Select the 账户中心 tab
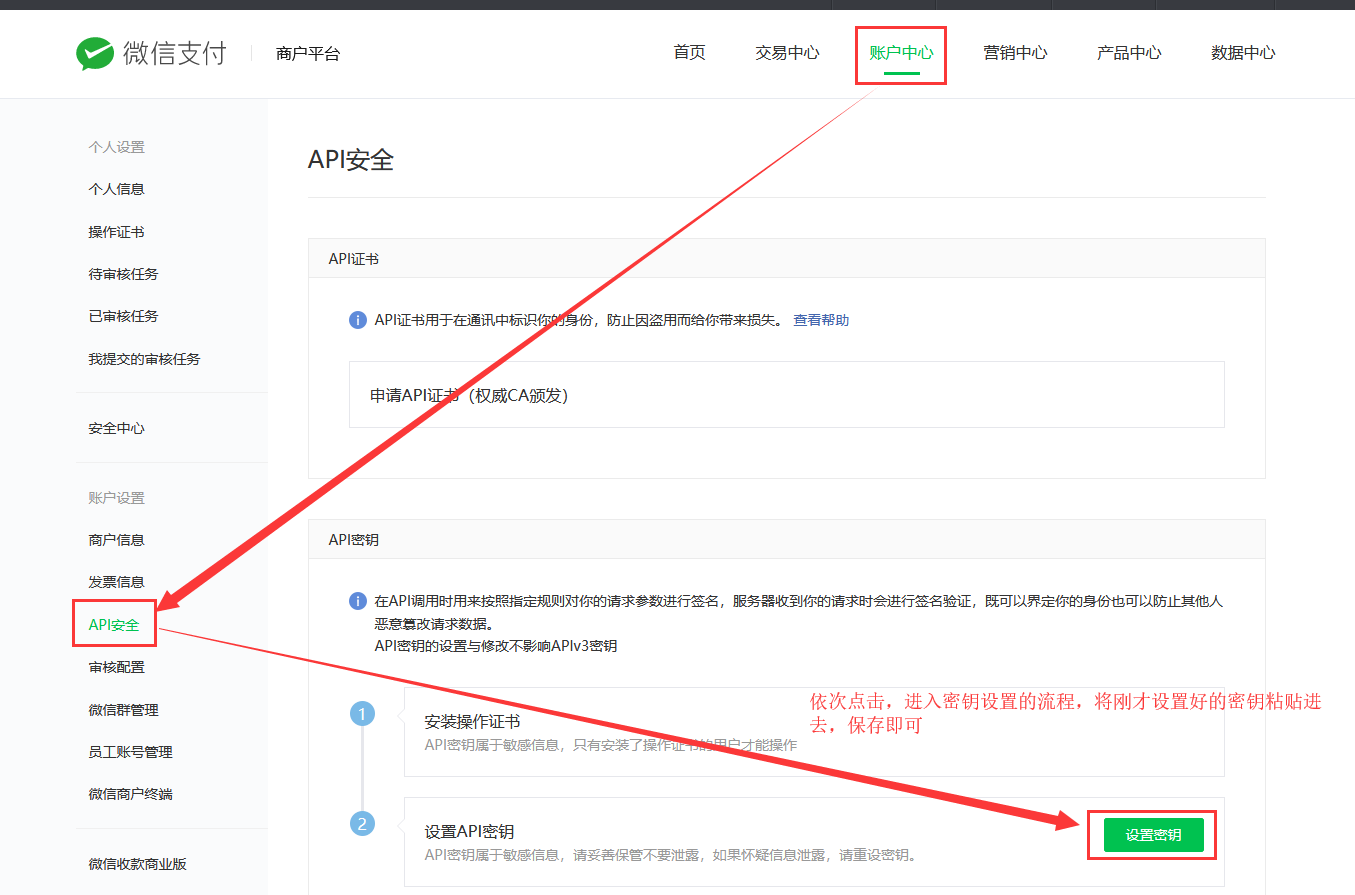Viewport: 1355px width, 895px height. (901, 53)
